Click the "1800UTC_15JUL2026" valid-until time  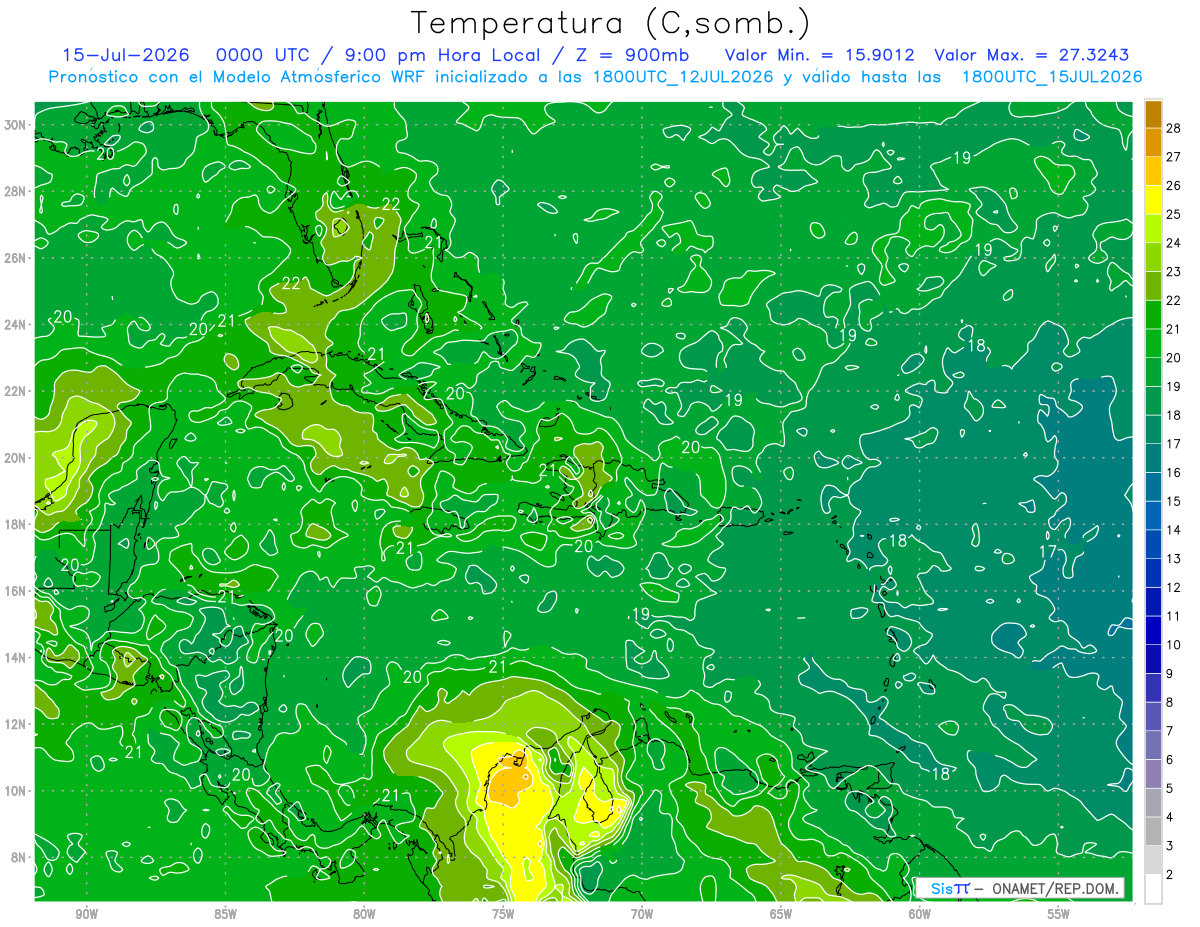click(x=1052, y=77)
